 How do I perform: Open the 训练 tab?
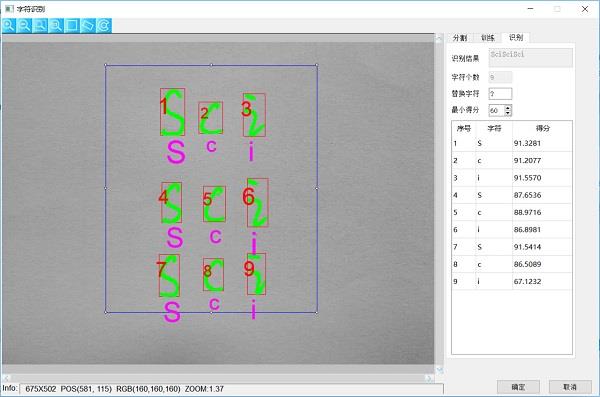tap(488, 38)
